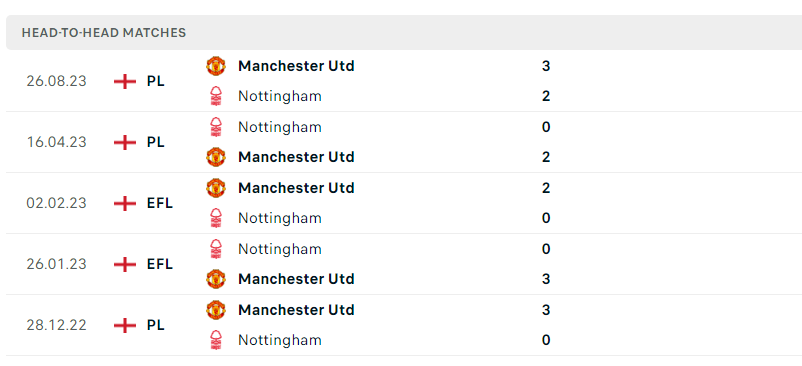Click the EFL label for 02.02.23
Screen dimensions: 802x366
pos(160,203)
